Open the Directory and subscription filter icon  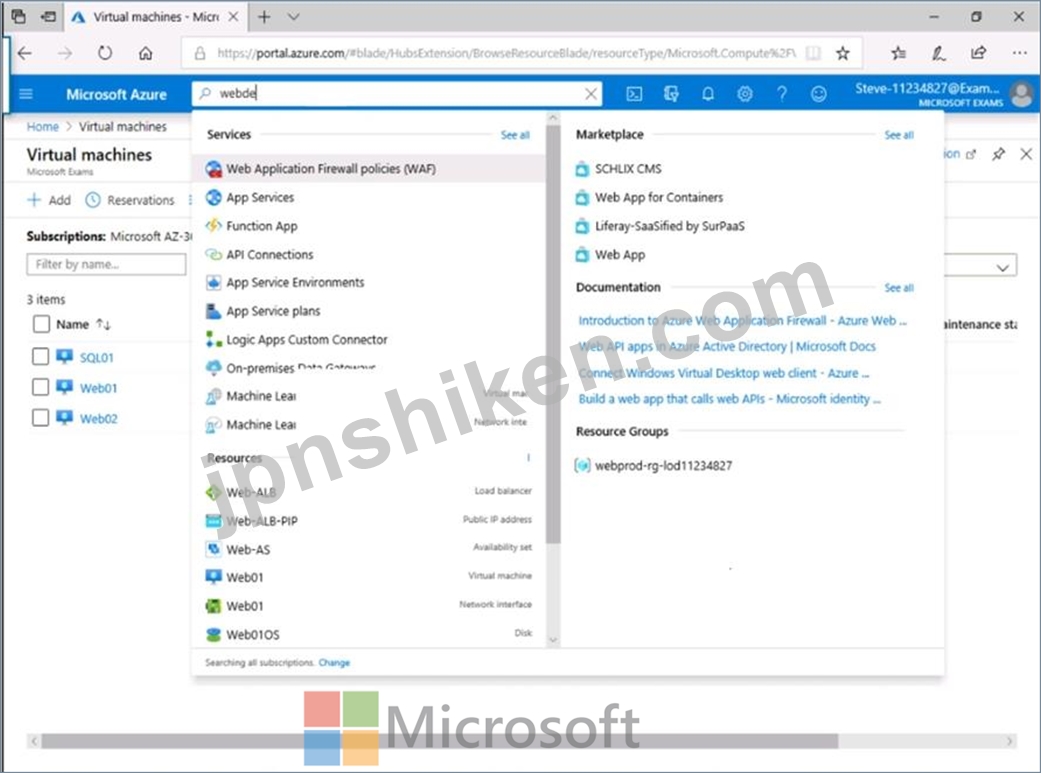[671, 94]
